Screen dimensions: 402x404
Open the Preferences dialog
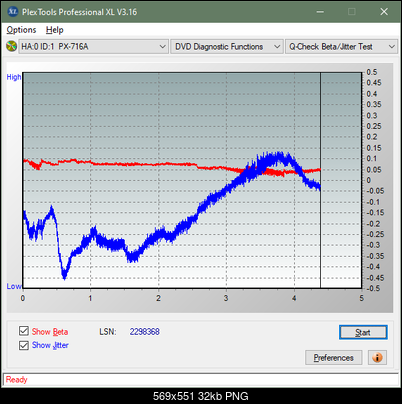pos(333,358)
